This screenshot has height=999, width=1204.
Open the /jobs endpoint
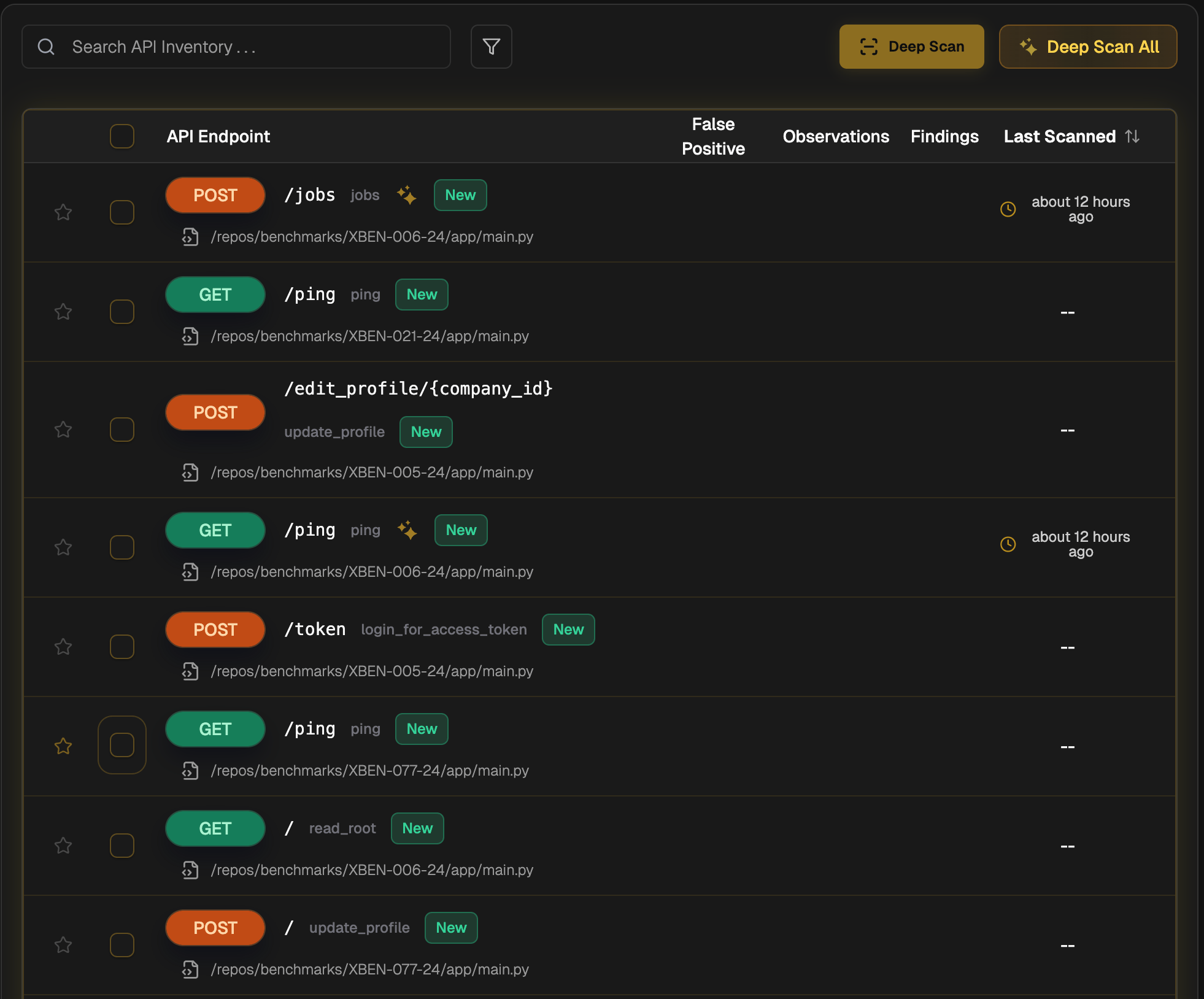tap(310, 195)
